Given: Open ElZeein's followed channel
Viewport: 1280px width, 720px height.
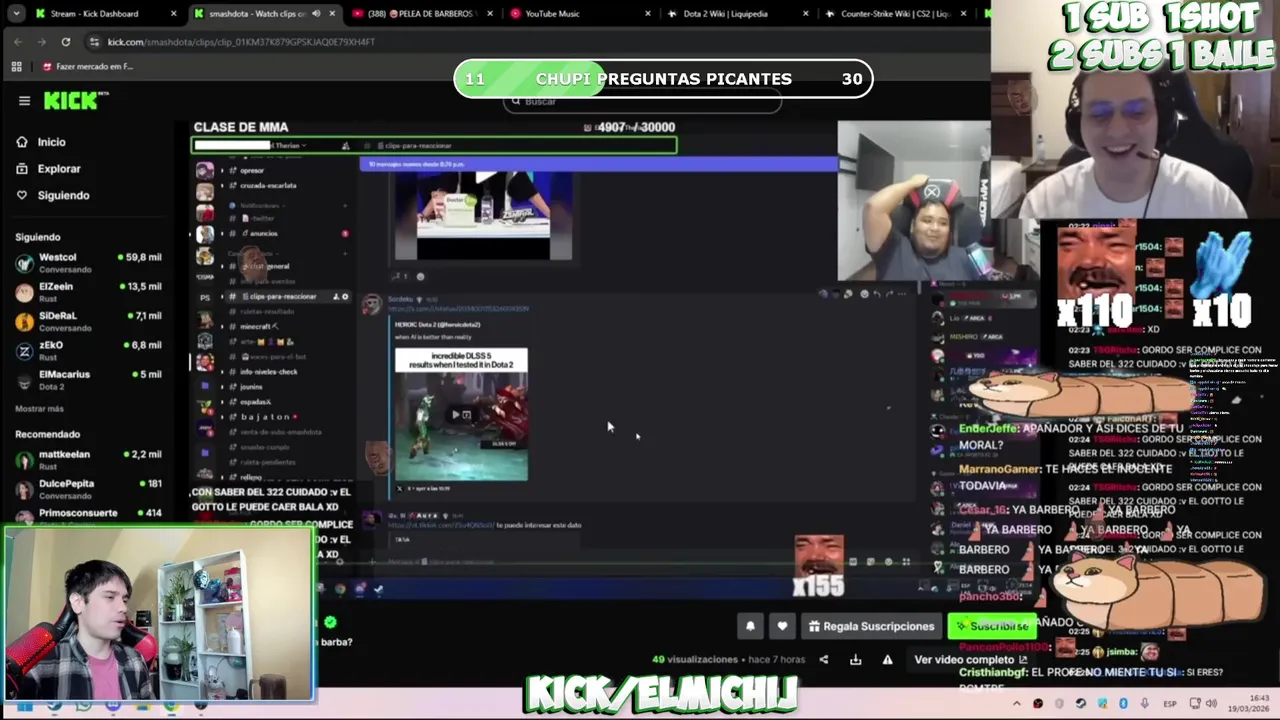Looking at the screenshot, I should click(x=88, y=292).
